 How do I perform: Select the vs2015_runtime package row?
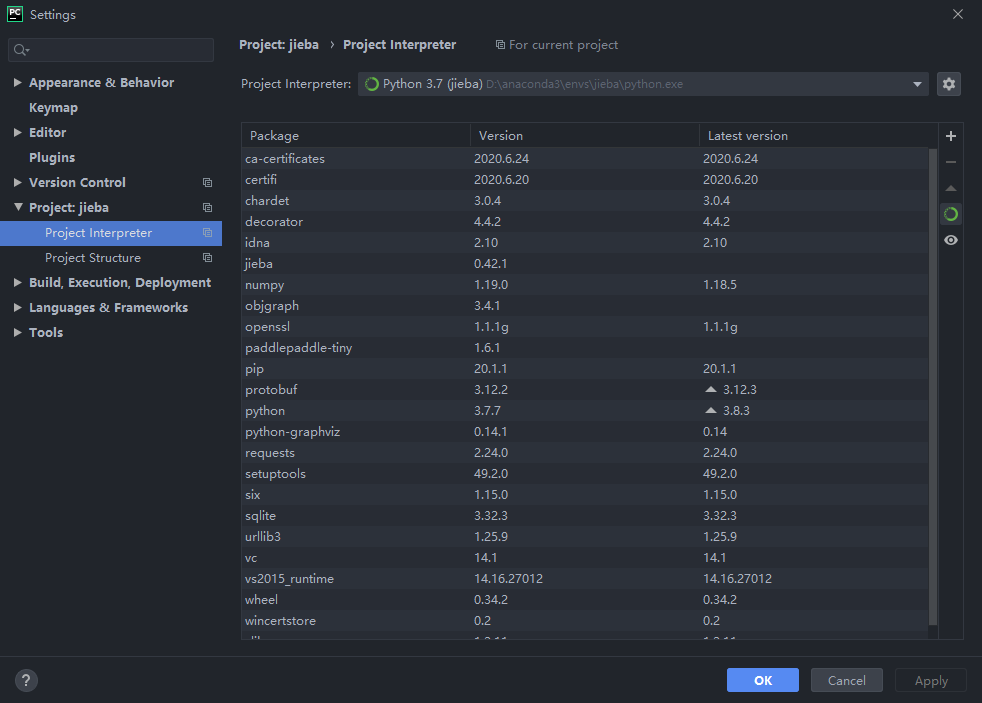(x=585, y=578)
